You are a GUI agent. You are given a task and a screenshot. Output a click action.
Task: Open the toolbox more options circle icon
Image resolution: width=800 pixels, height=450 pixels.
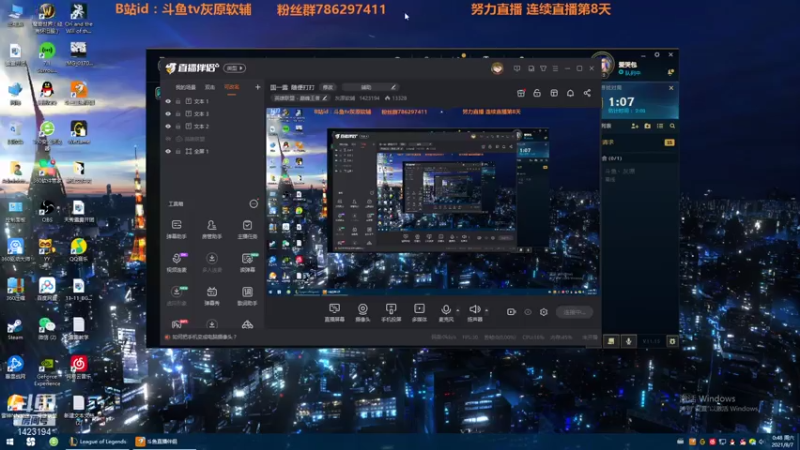[x=253, y=204]
